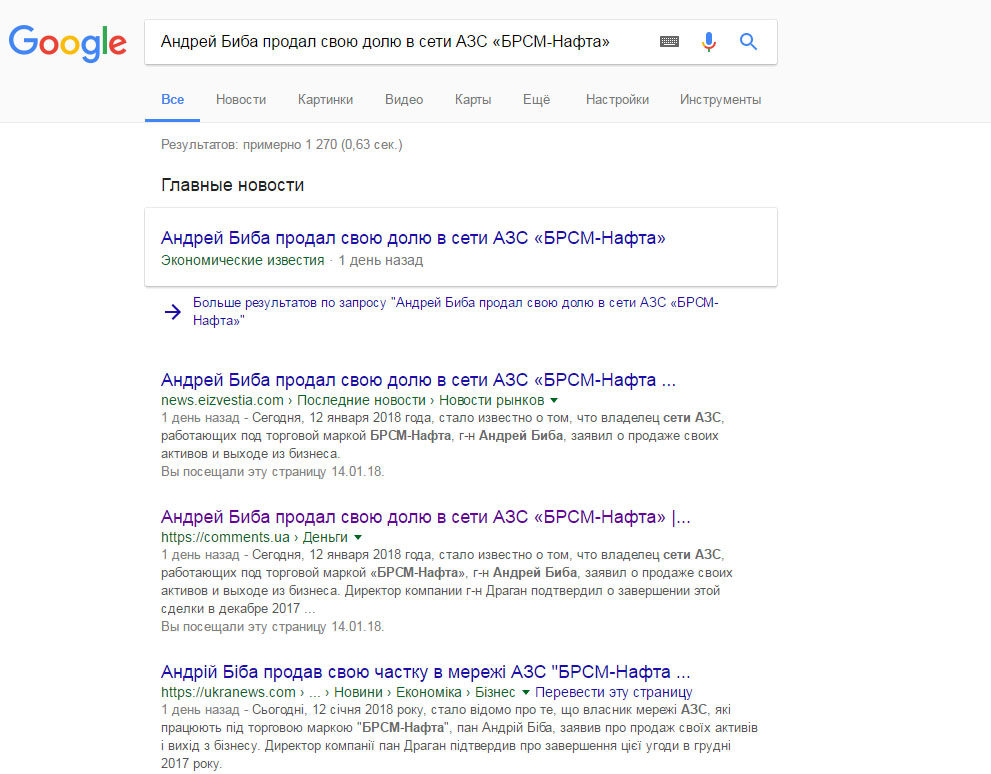Open the news.eizvestia.com result title

pyautogui.click(x=418, y=380)
